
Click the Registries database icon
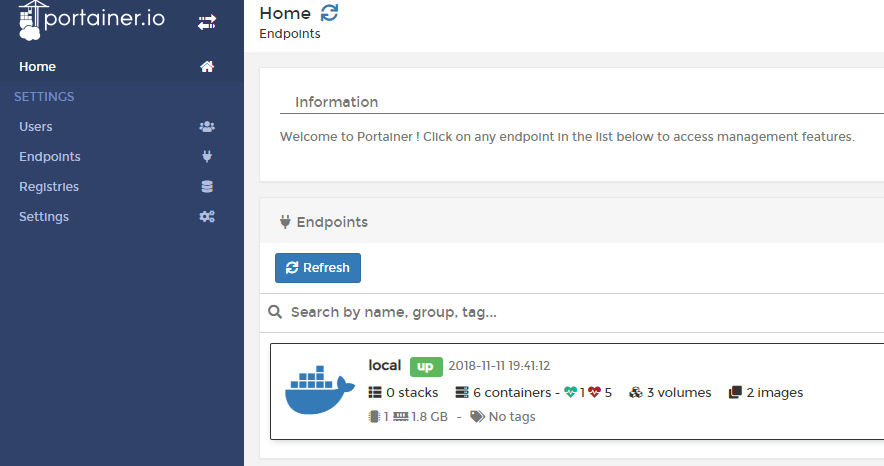pyautogui.click(x=207, y=187)
